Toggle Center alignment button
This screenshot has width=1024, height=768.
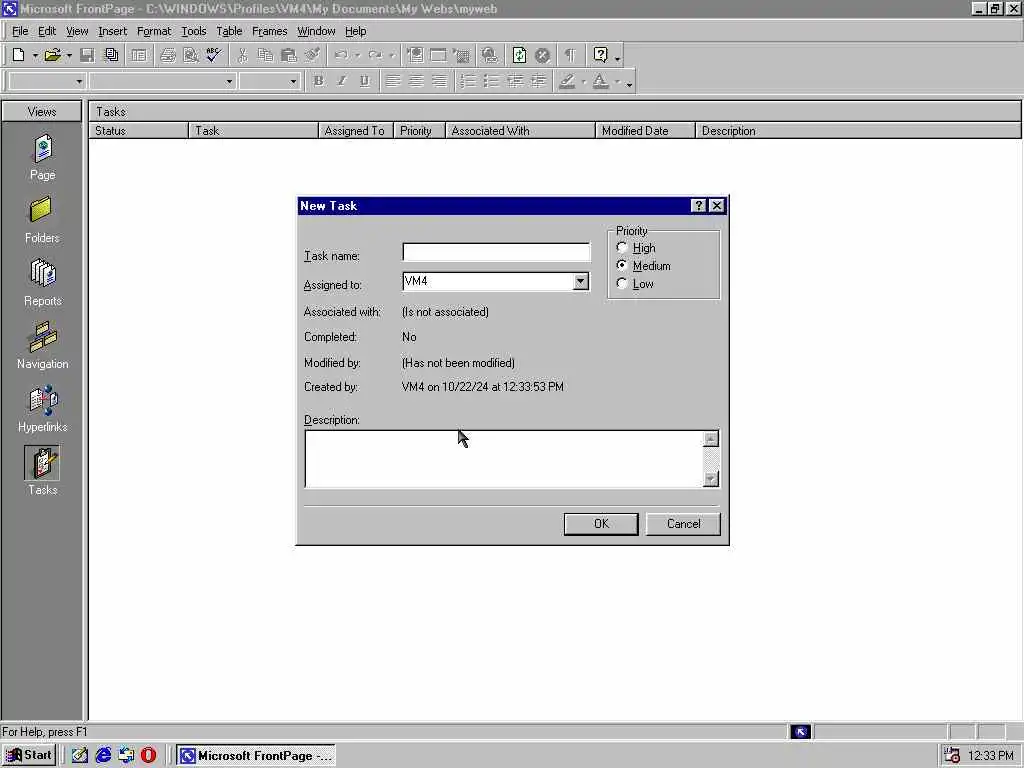[416, 81]
